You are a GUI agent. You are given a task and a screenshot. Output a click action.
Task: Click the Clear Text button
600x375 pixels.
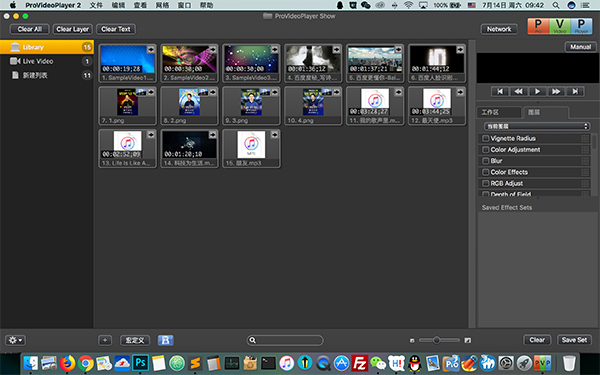point(116,29)
